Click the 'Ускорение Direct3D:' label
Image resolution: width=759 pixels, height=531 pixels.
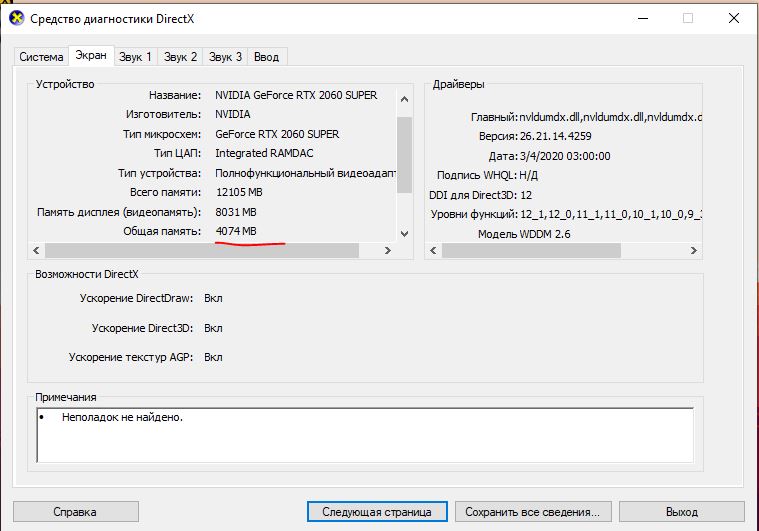(142, 328)
